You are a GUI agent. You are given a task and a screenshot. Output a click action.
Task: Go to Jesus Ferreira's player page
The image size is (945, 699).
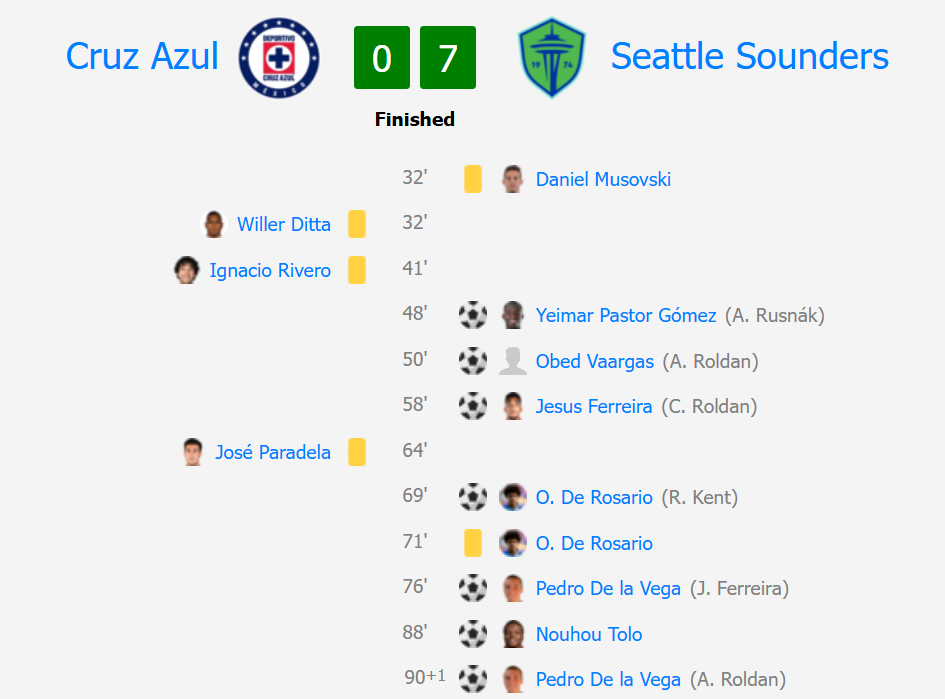point(594,406)
